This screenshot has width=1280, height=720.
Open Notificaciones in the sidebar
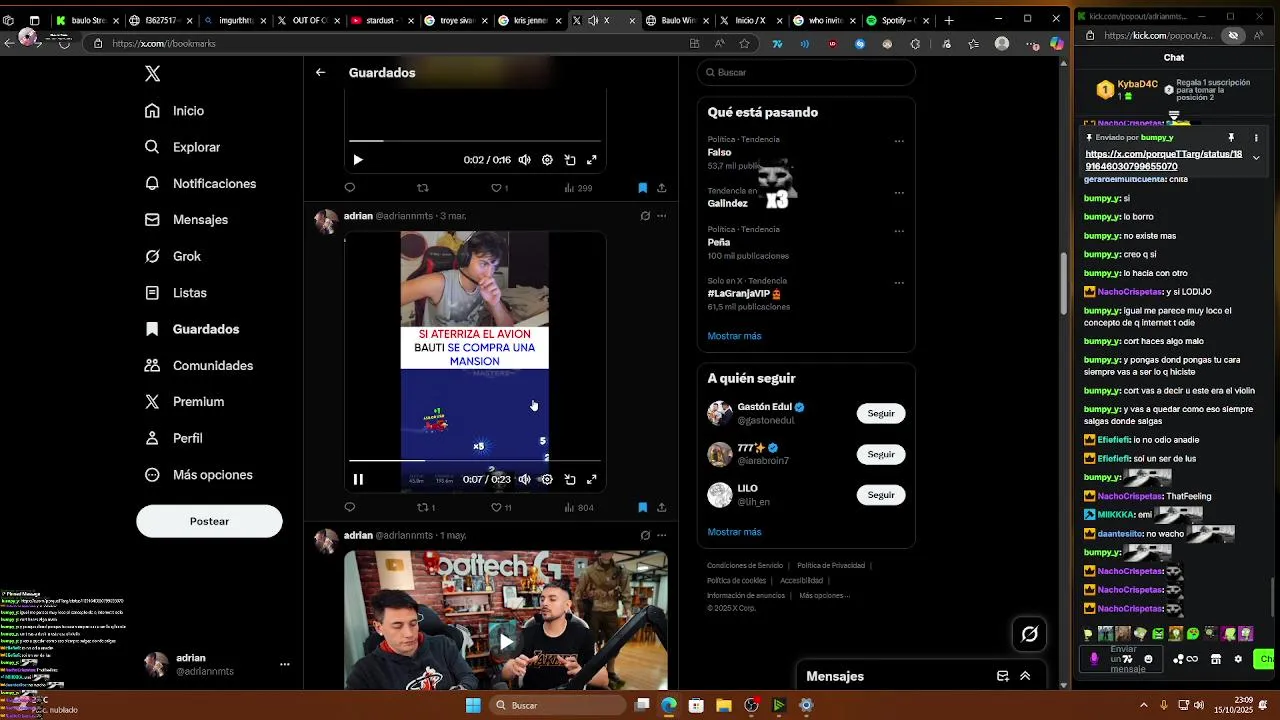coord(200,183)
